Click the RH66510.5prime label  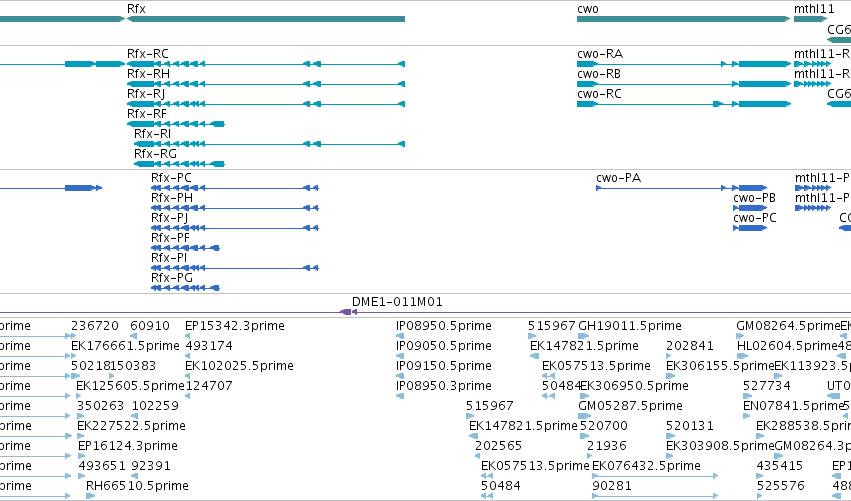click(x=137, y=486)
